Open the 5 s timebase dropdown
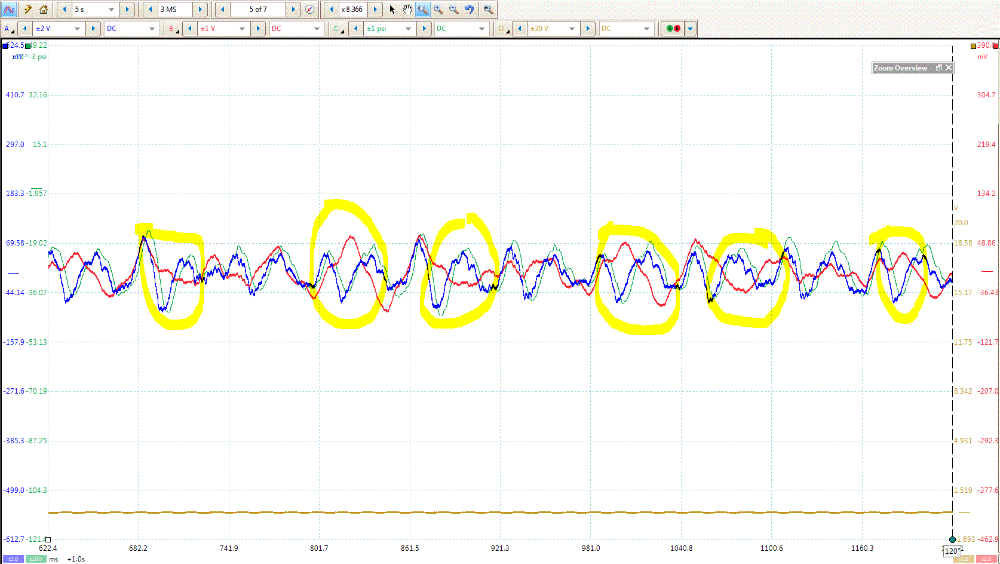1000x564 pixels. (x=114, y=9)
